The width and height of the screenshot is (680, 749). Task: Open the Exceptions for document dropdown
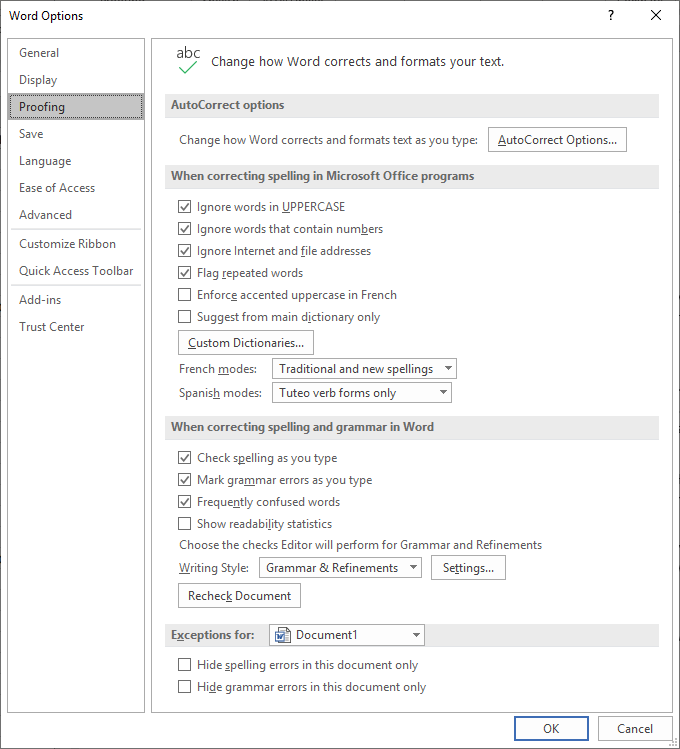[x=347, y=635]
